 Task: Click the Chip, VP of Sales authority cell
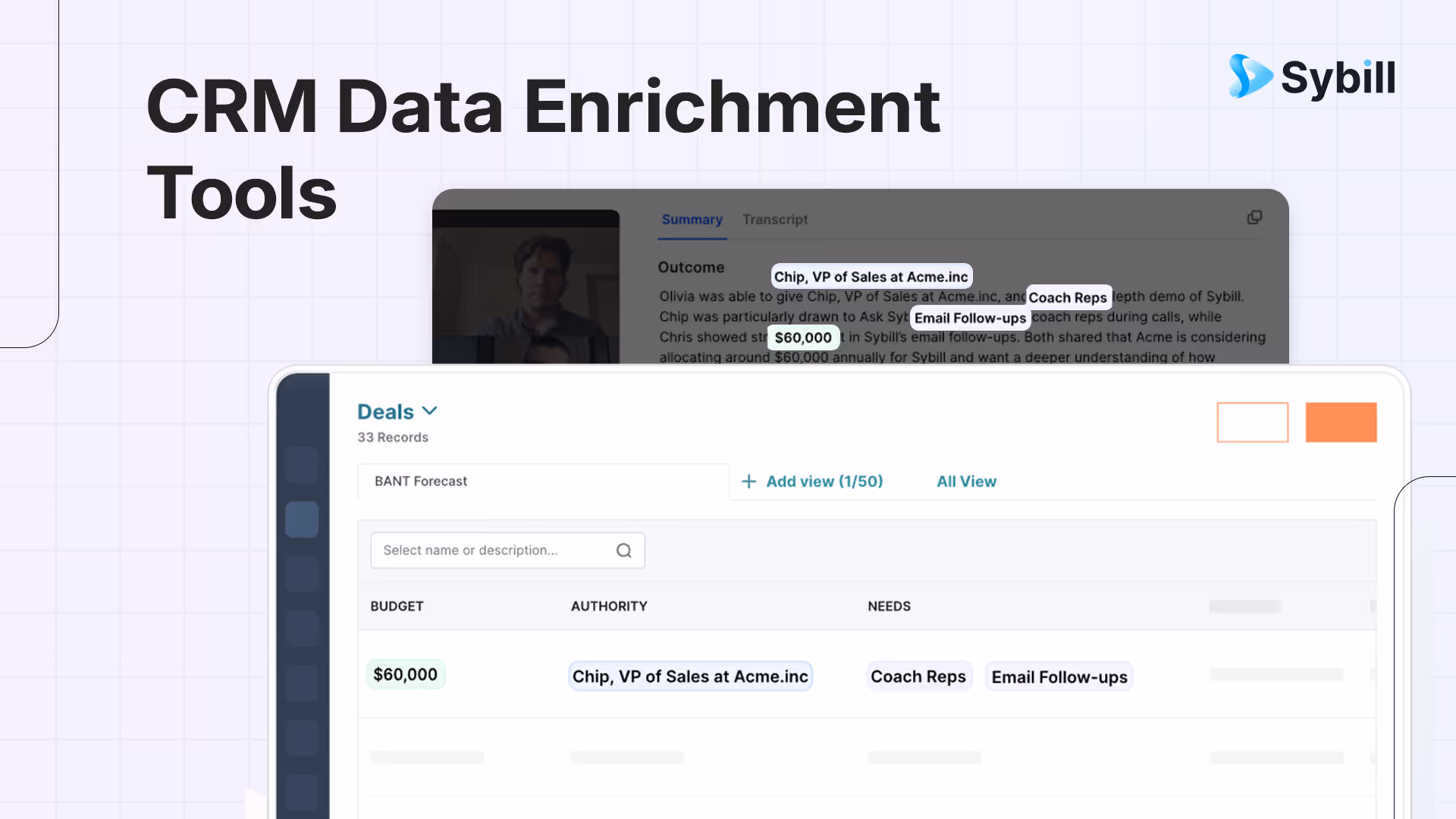click(690, 676)
